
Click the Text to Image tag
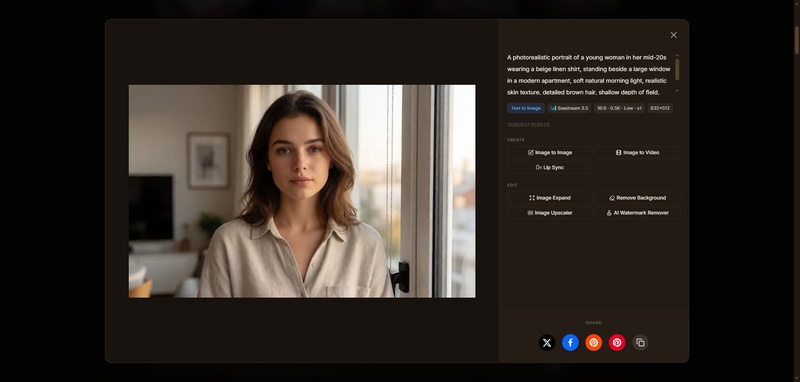pos(526,108)
